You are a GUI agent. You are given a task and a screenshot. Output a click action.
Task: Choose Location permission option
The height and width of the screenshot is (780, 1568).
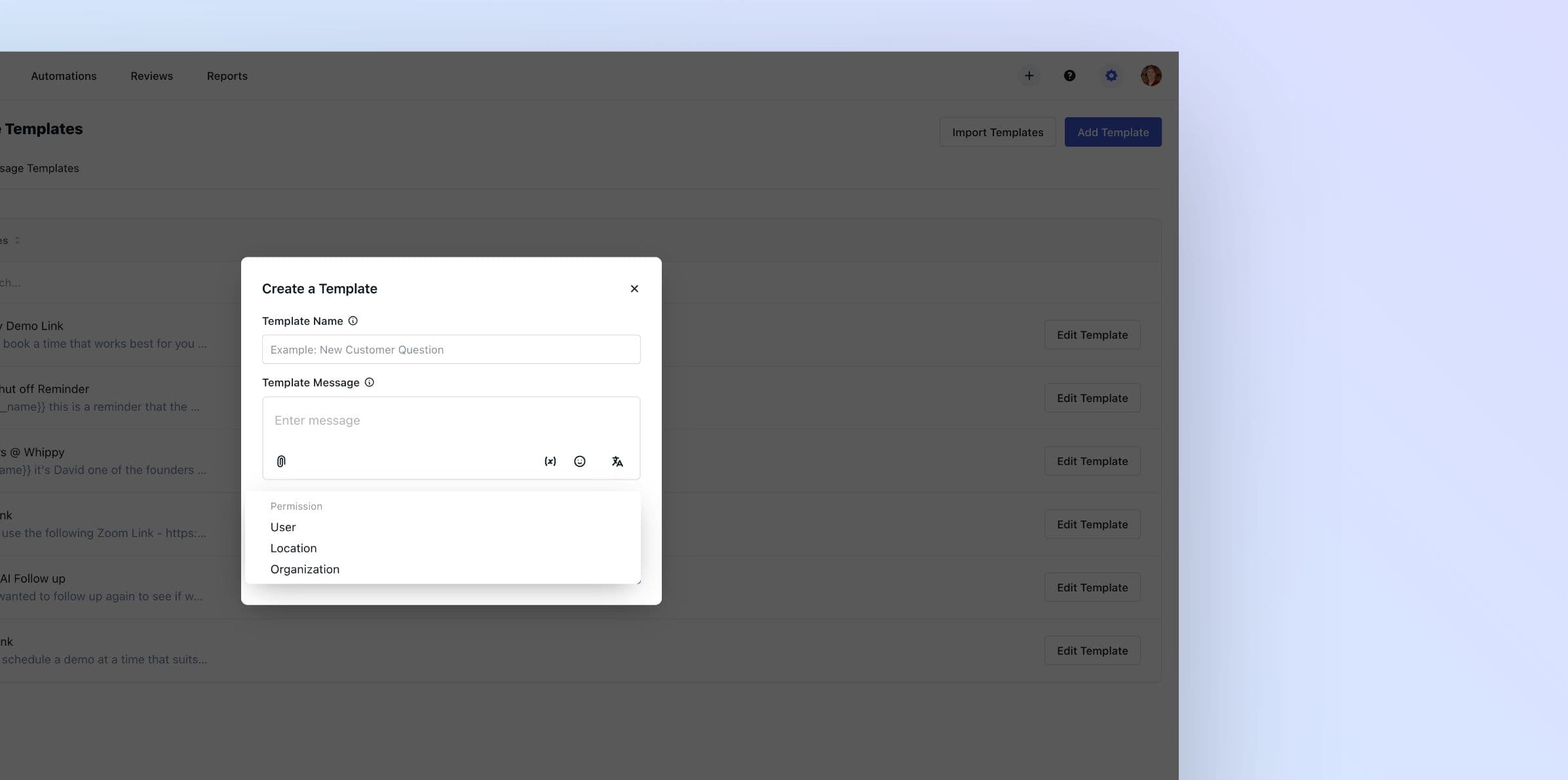click(293, 548)
